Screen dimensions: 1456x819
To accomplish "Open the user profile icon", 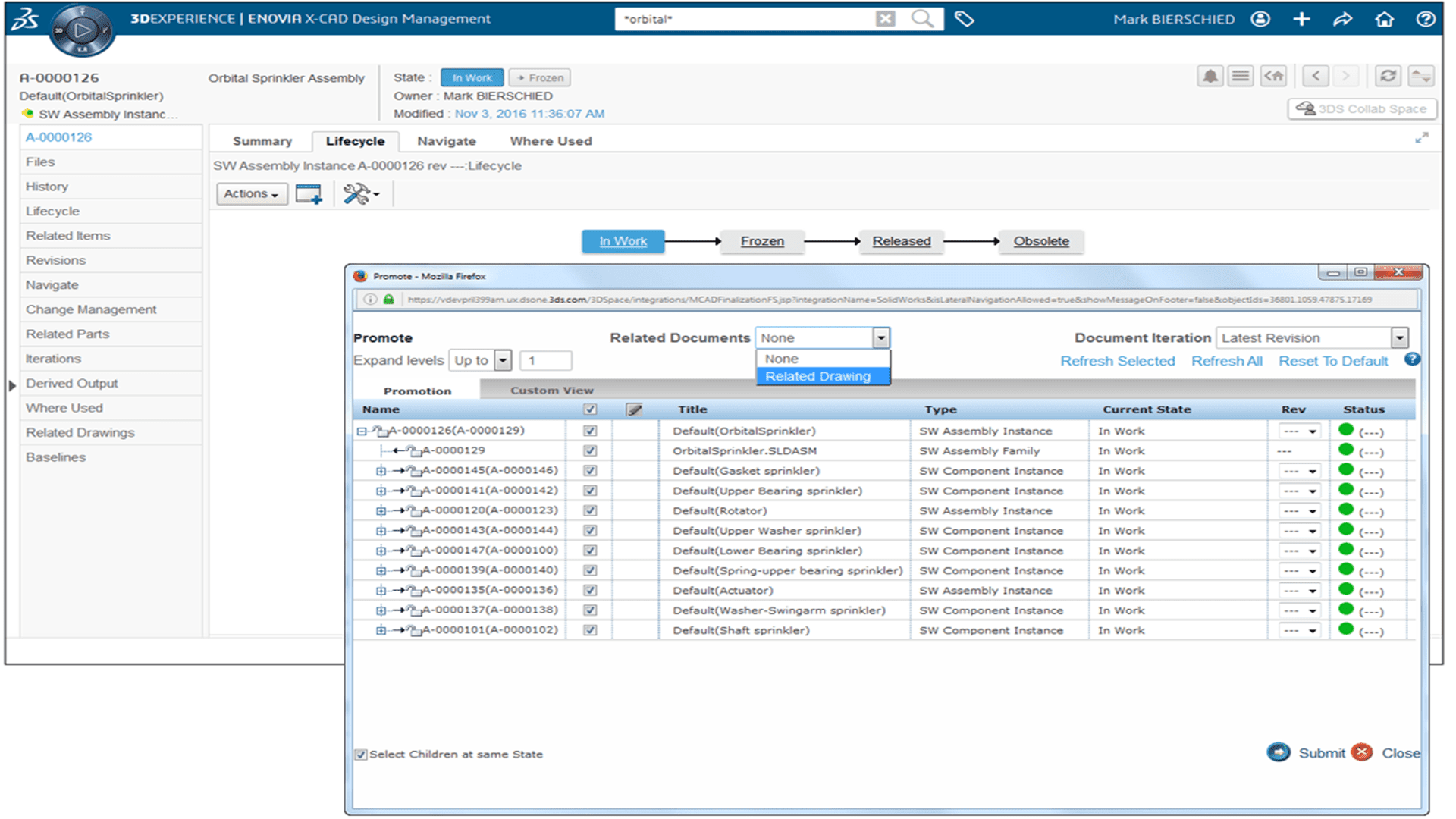I will [1260, 19].
